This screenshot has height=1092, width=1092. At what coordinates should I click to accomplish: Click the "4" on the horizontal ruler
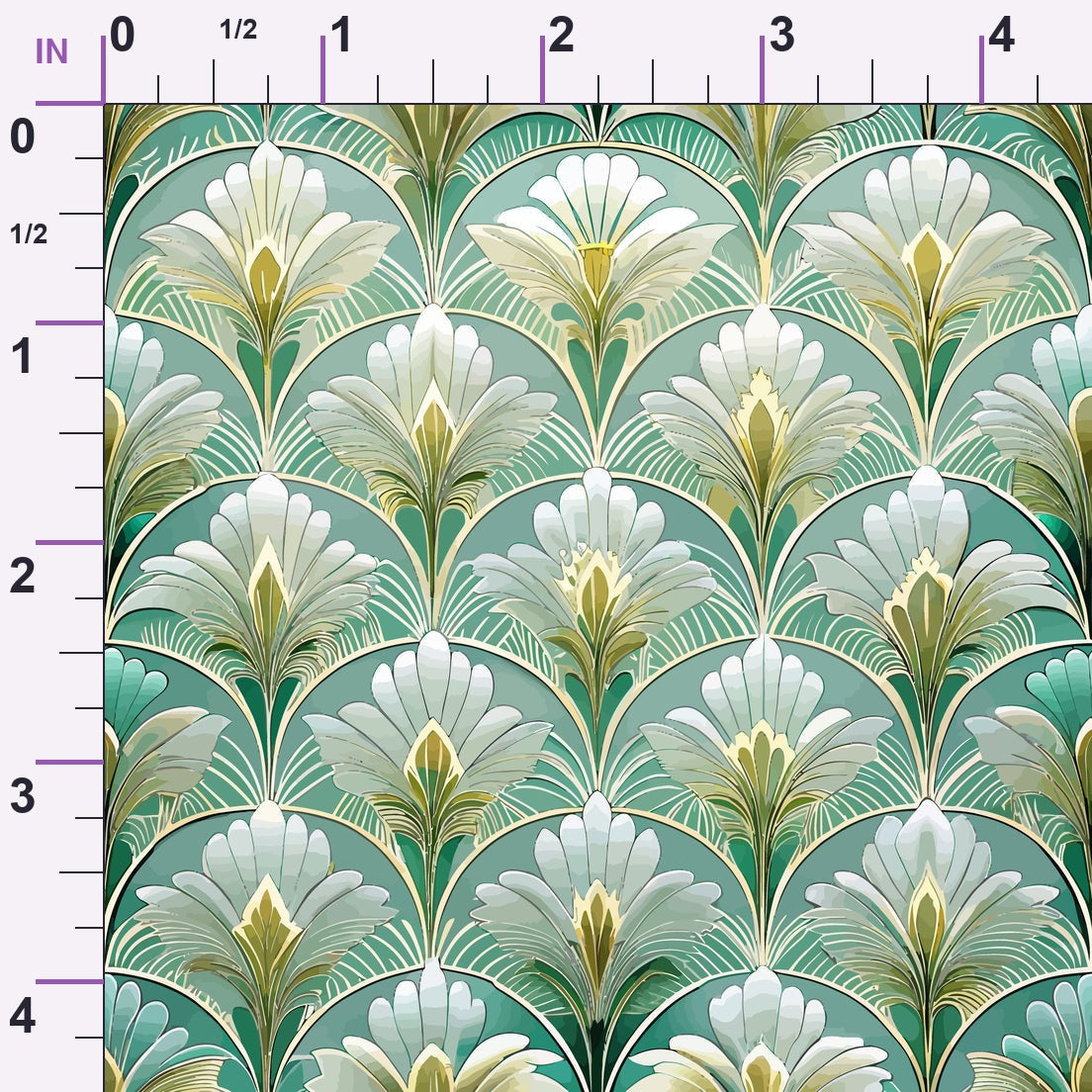[x=1001, y=35]
